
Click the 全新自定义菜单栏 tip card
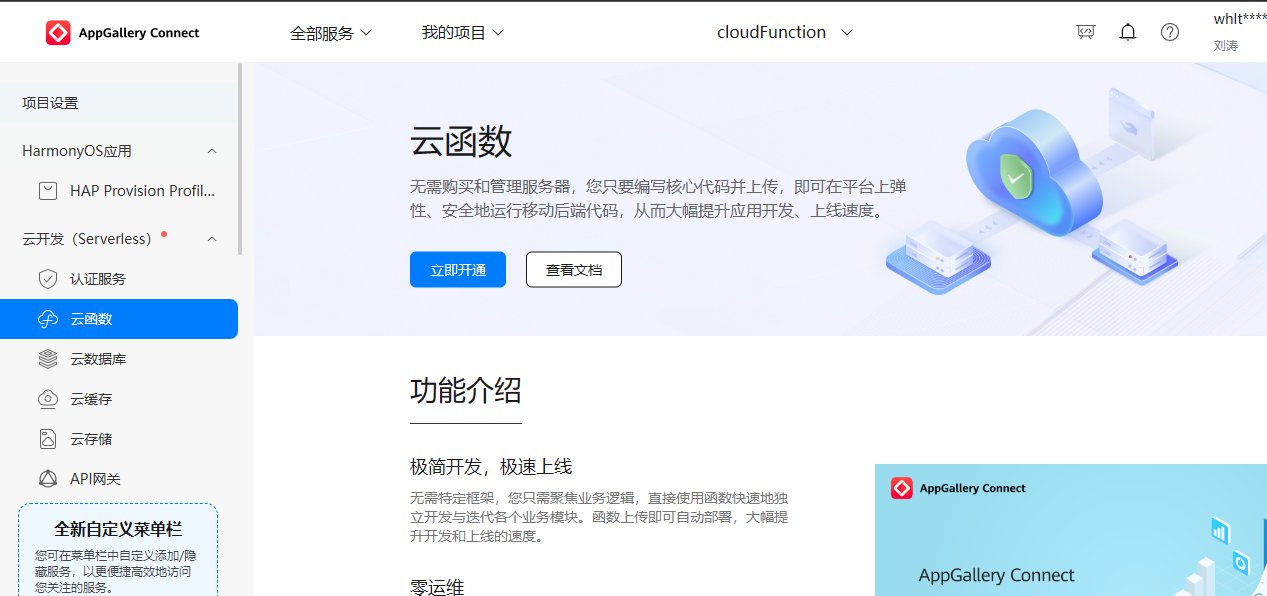coord(118,550)
